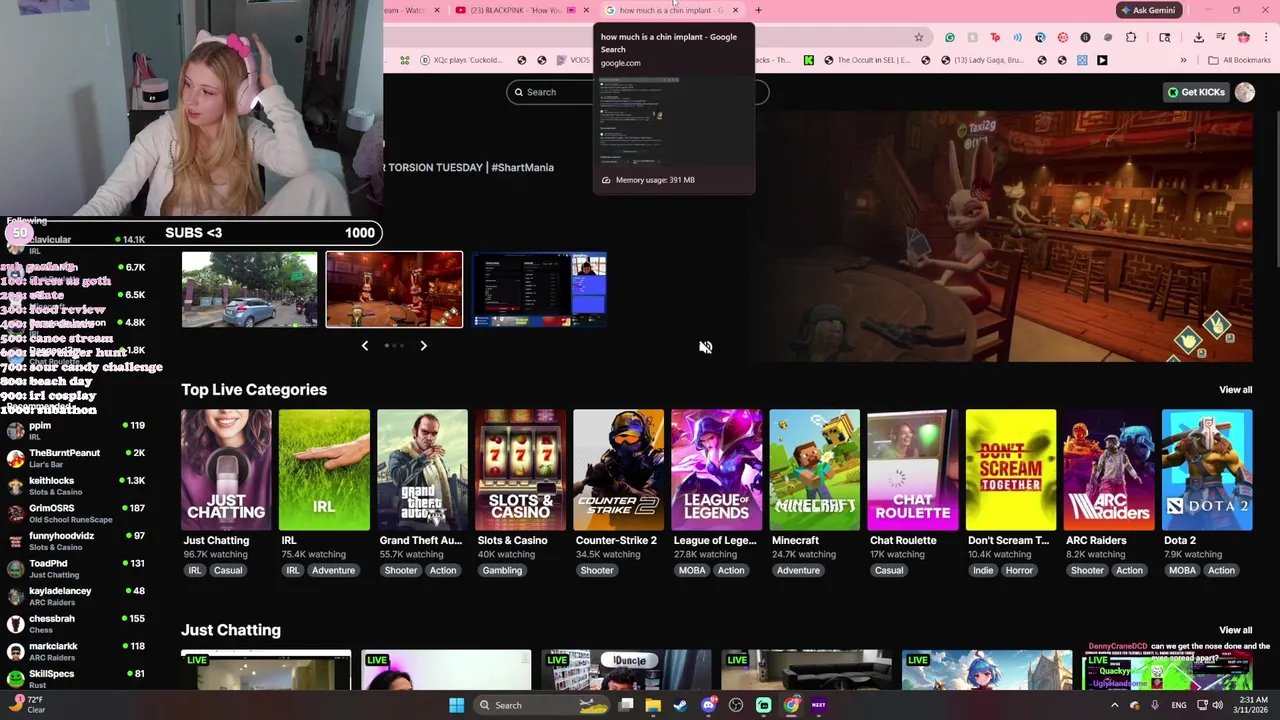The image size is (1280, 720).
Task: Click Casual tag under Just Chatting
Action: click(x=227, y=570)
